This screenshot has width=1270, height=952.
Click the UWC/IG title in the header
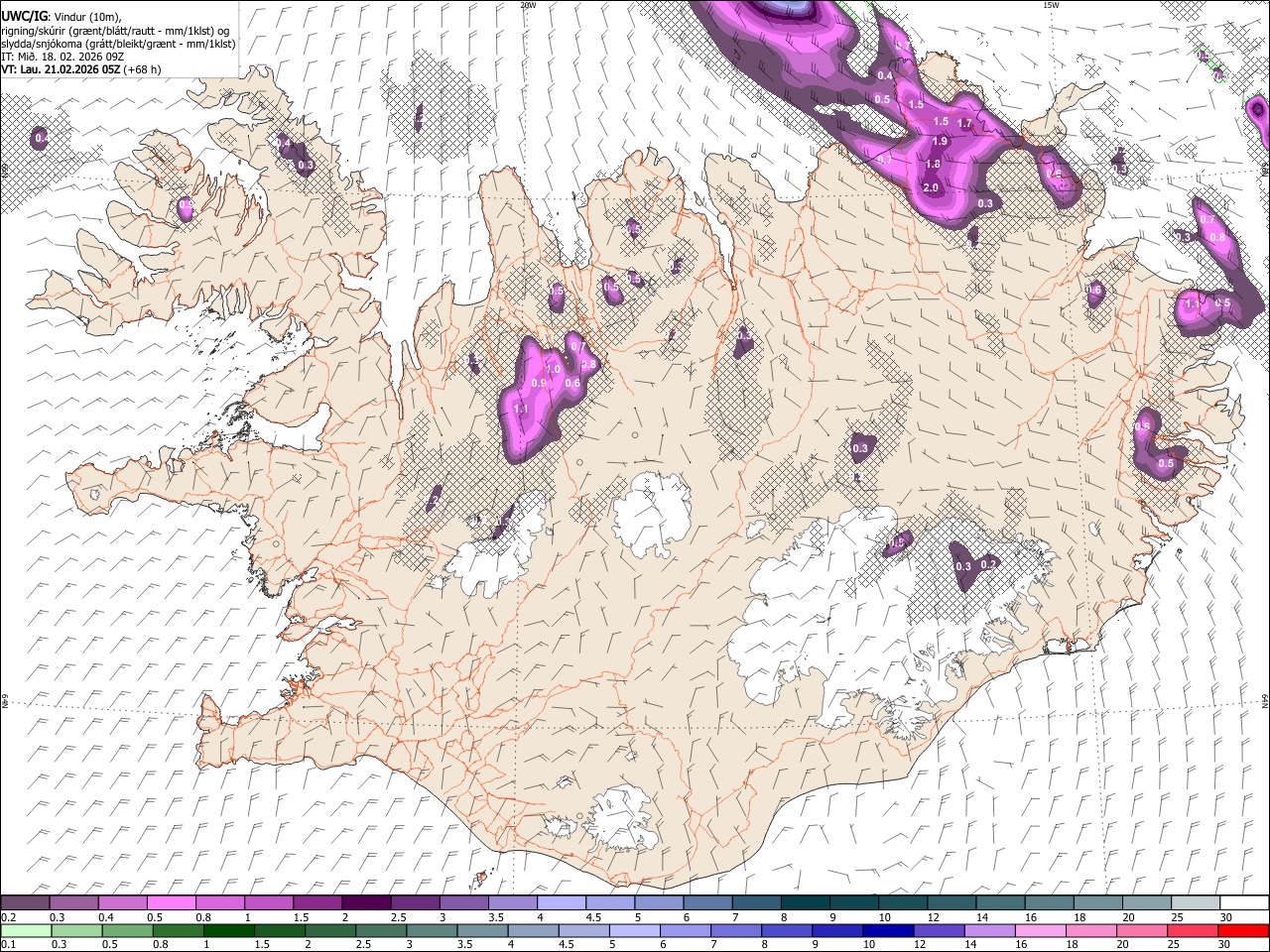(x=23, y=16)
